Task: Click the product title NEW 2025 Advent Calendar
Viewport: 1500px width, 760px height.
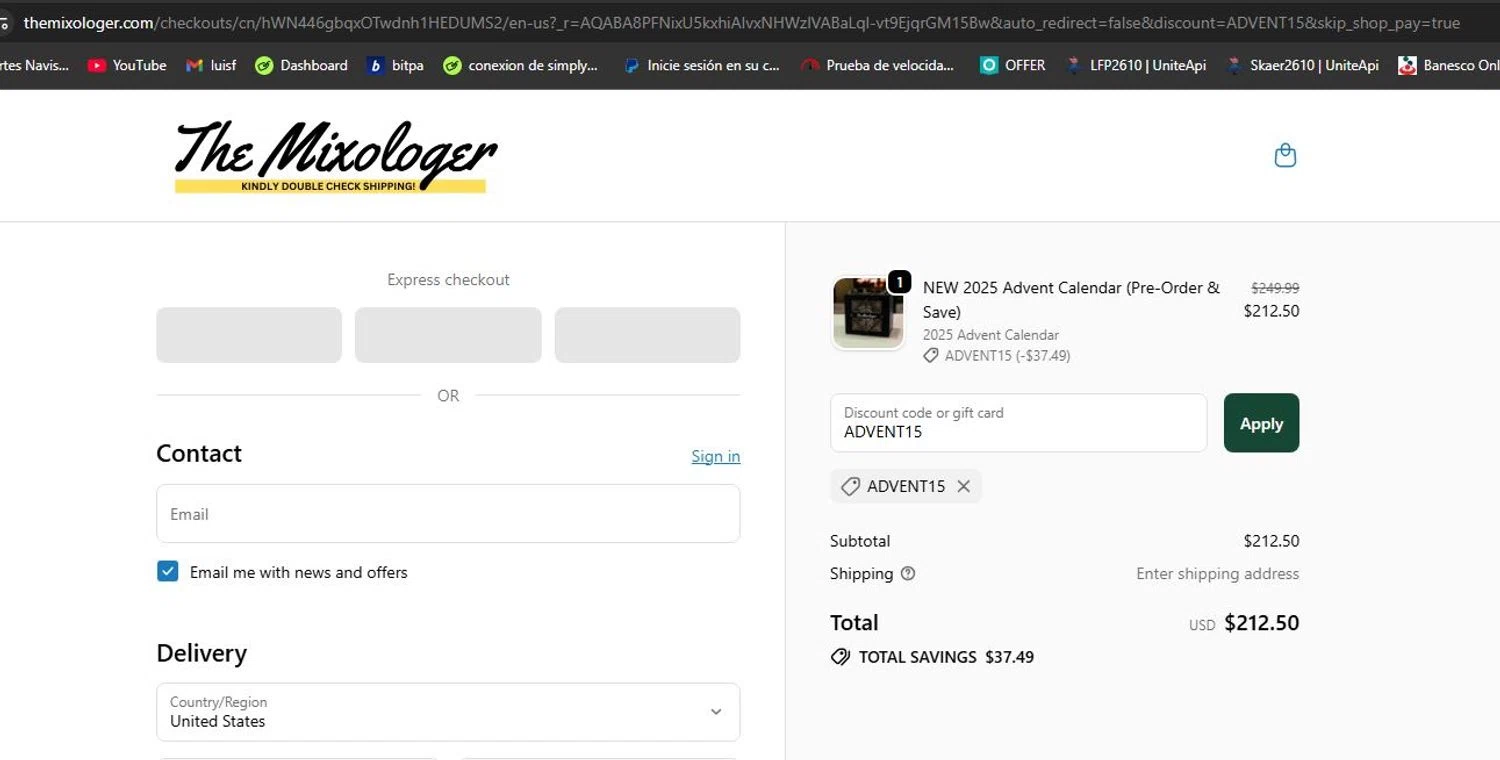Action: 1071,299
